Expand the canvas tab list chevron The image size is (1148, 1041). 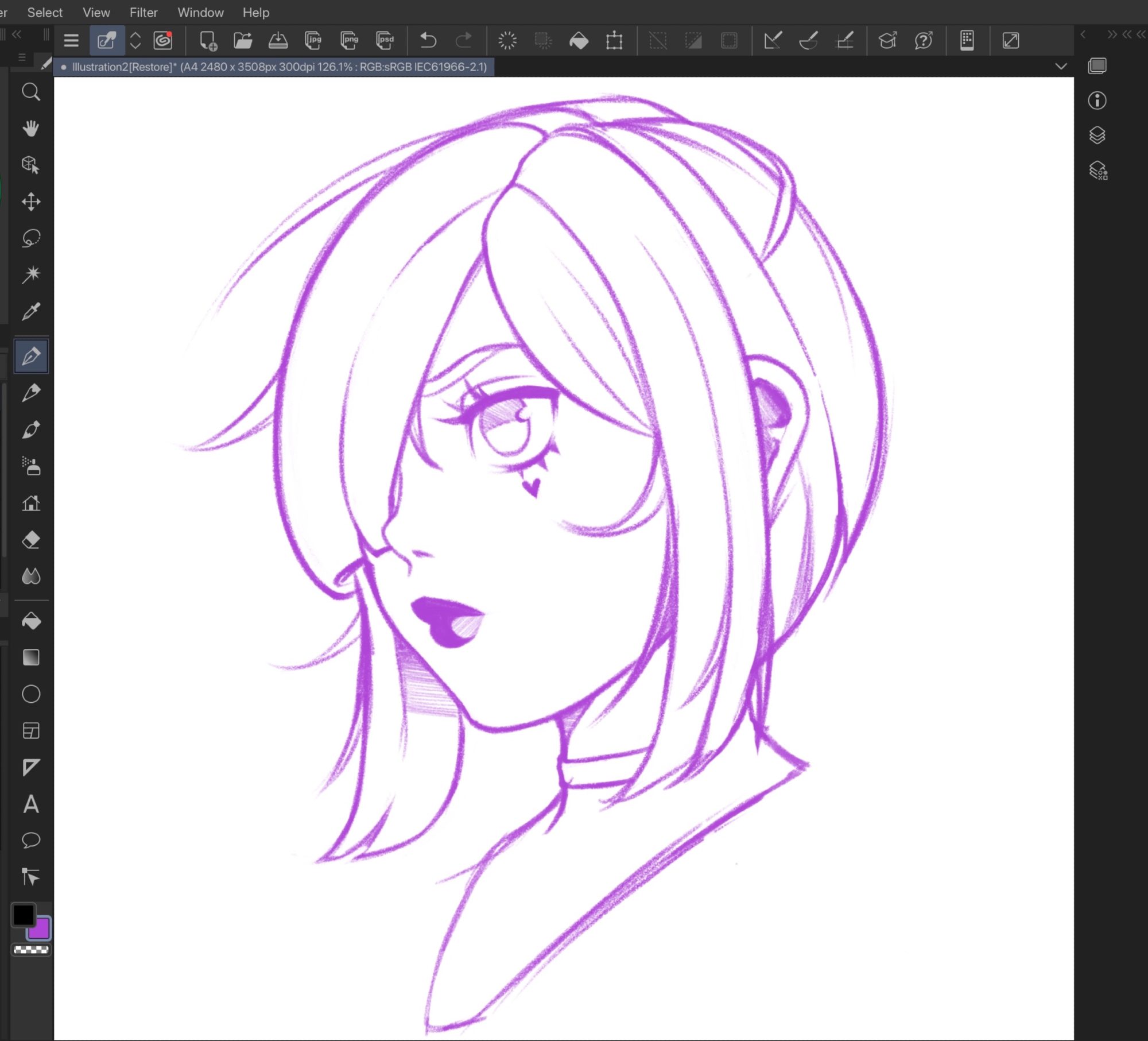1061,67
